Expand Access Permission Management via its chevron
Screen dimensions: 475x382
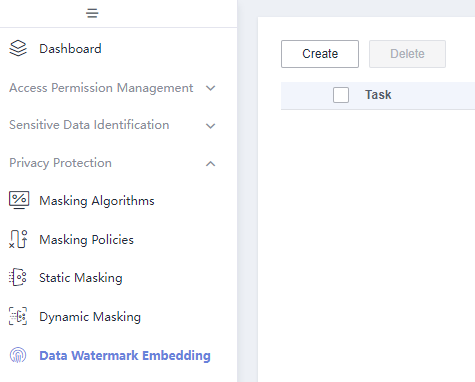[x=210, y=88]
